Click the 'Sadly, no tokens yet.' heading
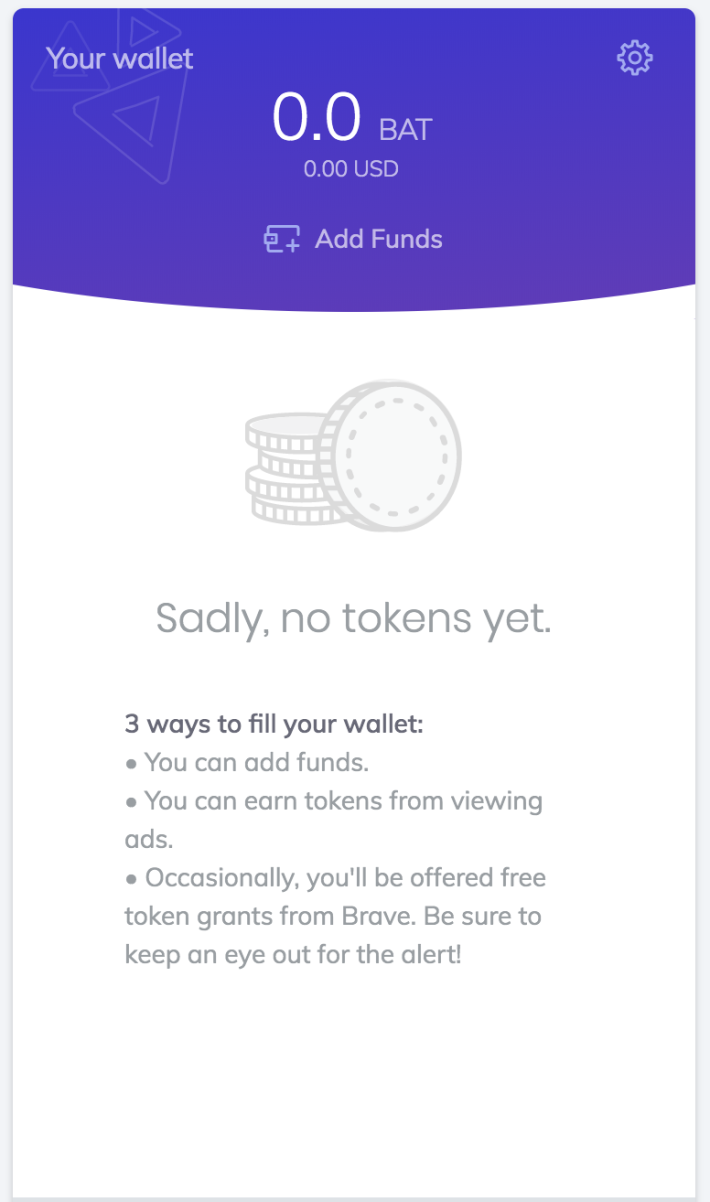The width and height of the screenshot is (710, 1202). coord(354,619)
